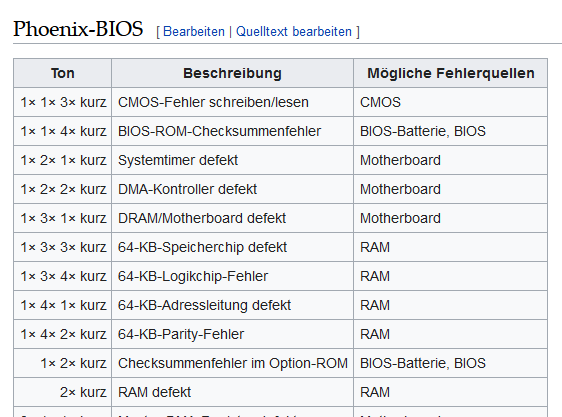Open the Quelltext bearbeiten link
The width and height of the screenshot is (562, 417).
(294, 32)
